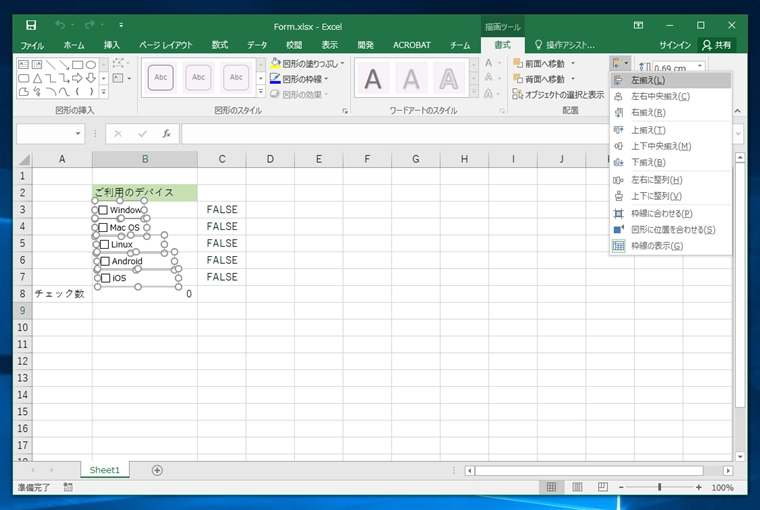Switch to Page Layout view icon
Viewport: 760px width, 510px height.
pyautogui.click(x=577, y=487)
